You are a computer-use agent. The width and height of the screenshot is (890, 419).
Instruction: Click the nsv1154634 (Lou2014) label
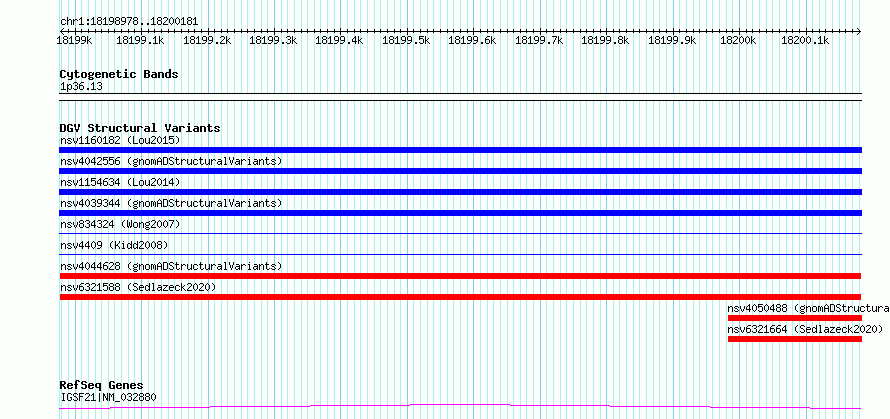pos(120,182)
